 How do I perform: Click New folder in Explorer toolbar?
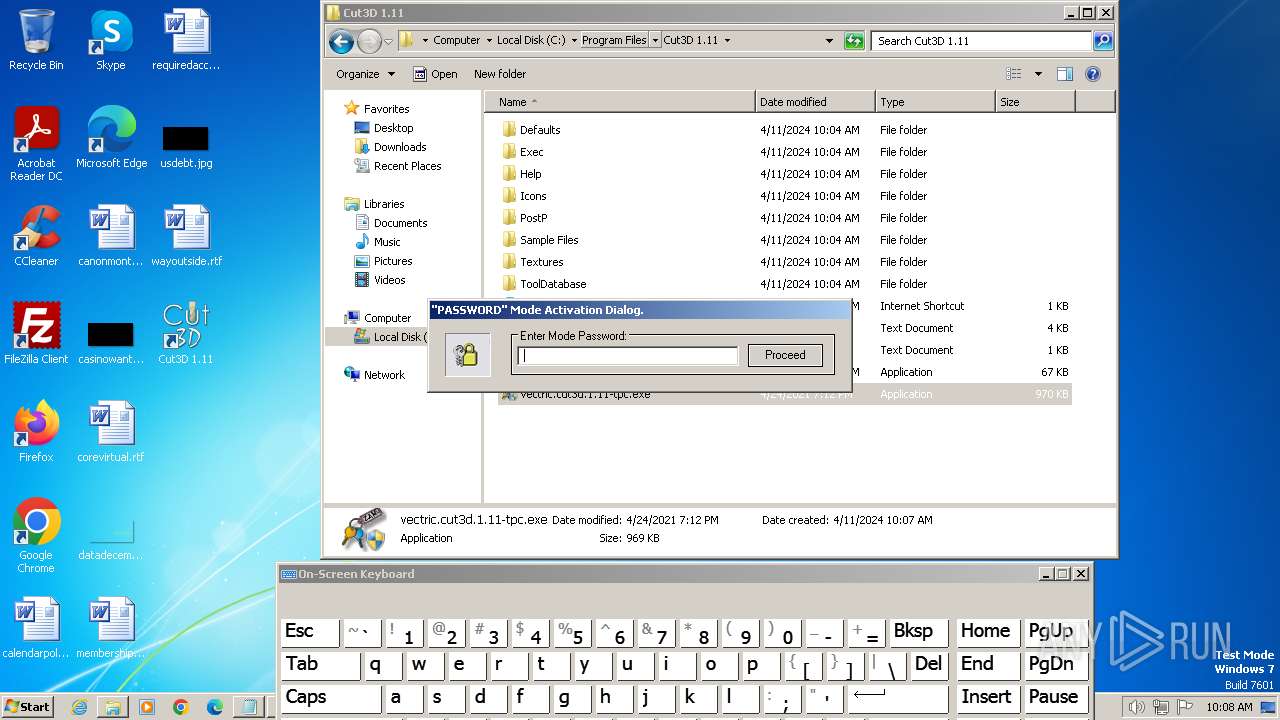point(500,74)
